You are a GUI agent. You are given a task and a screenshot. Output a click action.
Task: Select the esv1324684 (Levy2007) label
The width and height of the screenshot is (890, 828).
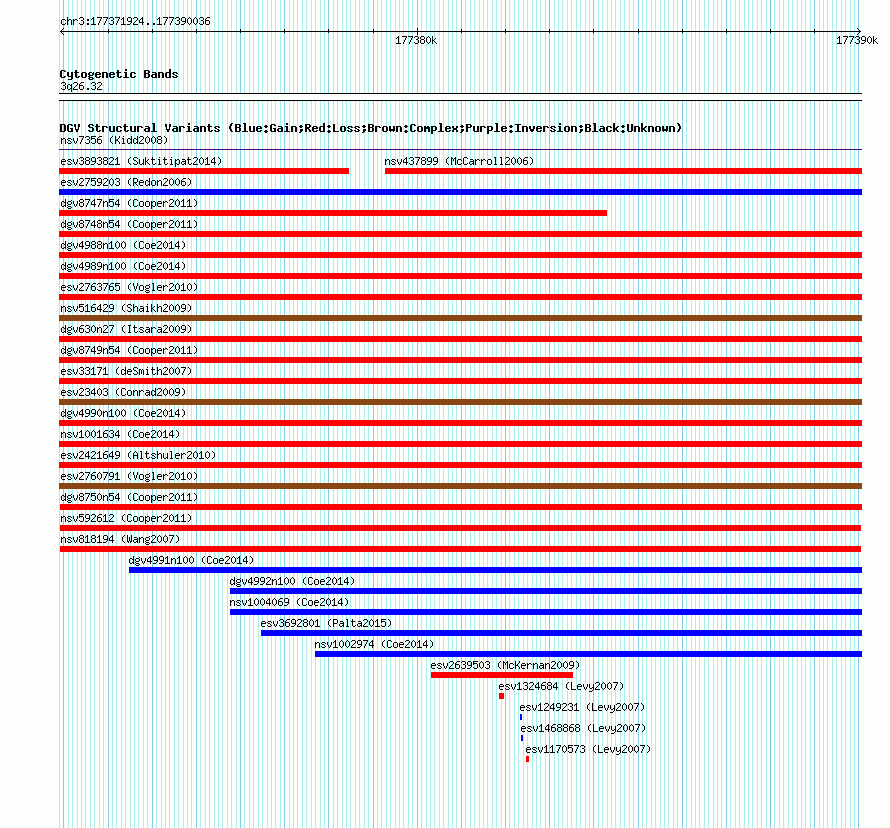[x=561, y=686]
